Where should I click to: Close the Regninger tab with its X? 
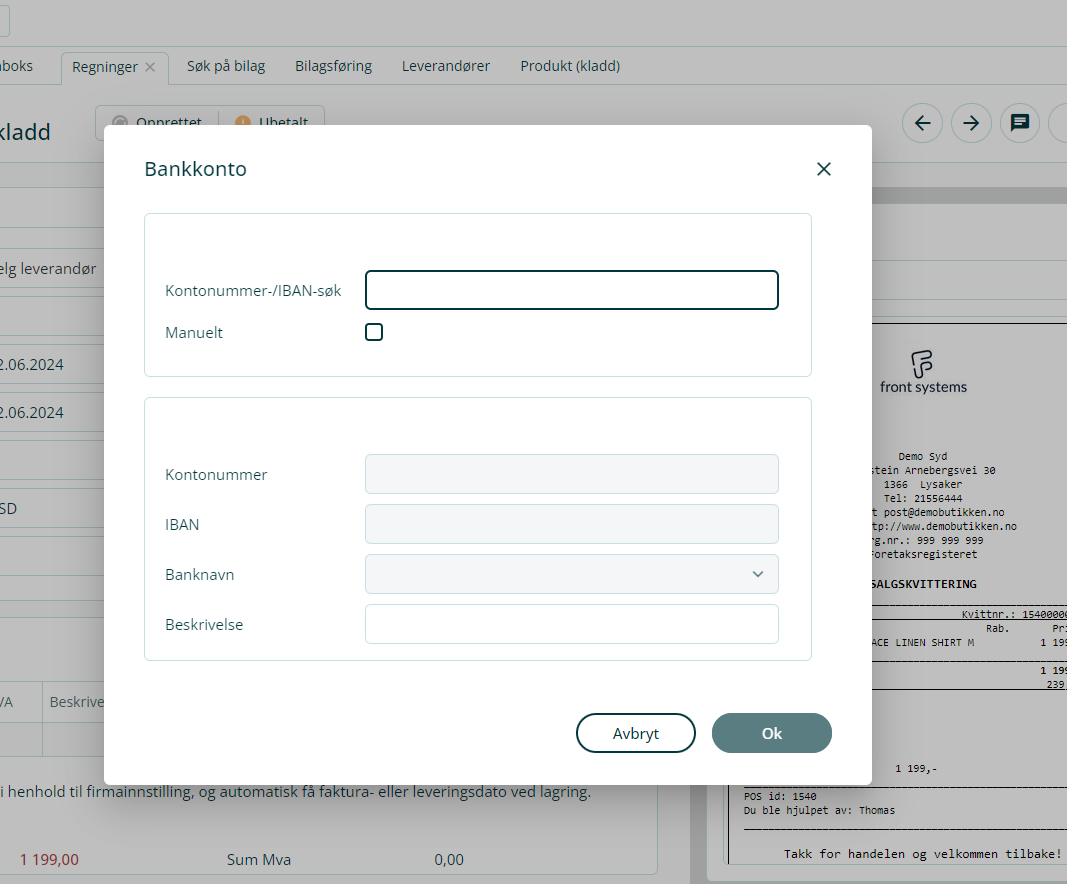point(150,67)
